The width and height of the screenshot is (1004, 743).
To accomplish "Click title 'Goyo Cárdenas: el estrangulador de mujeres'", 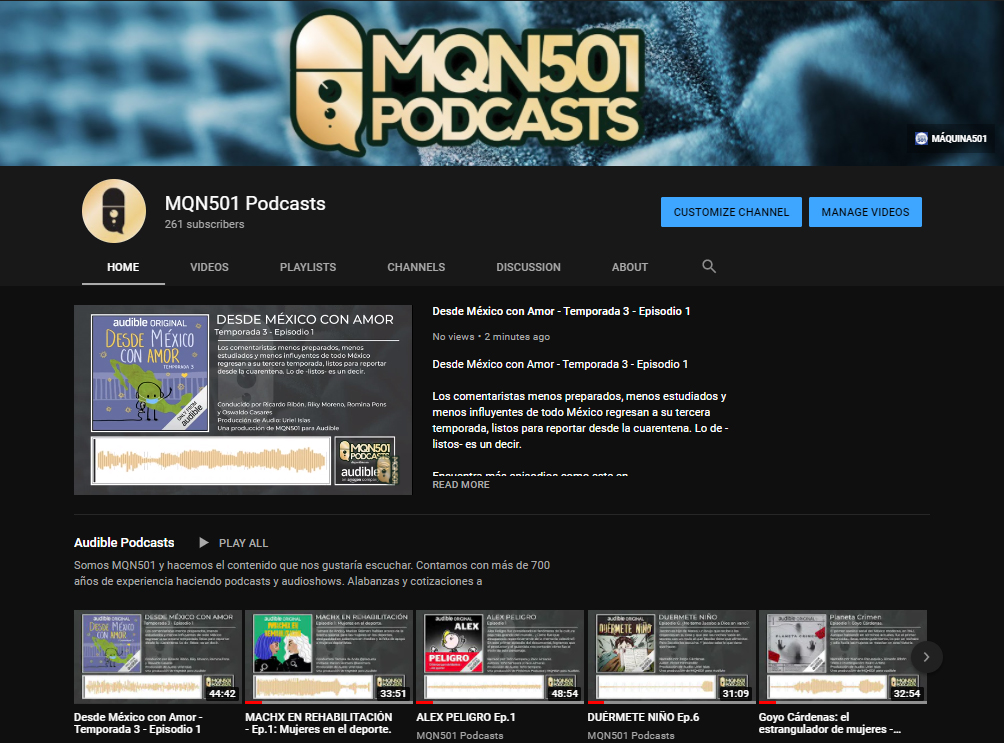I will coord(830,723).
